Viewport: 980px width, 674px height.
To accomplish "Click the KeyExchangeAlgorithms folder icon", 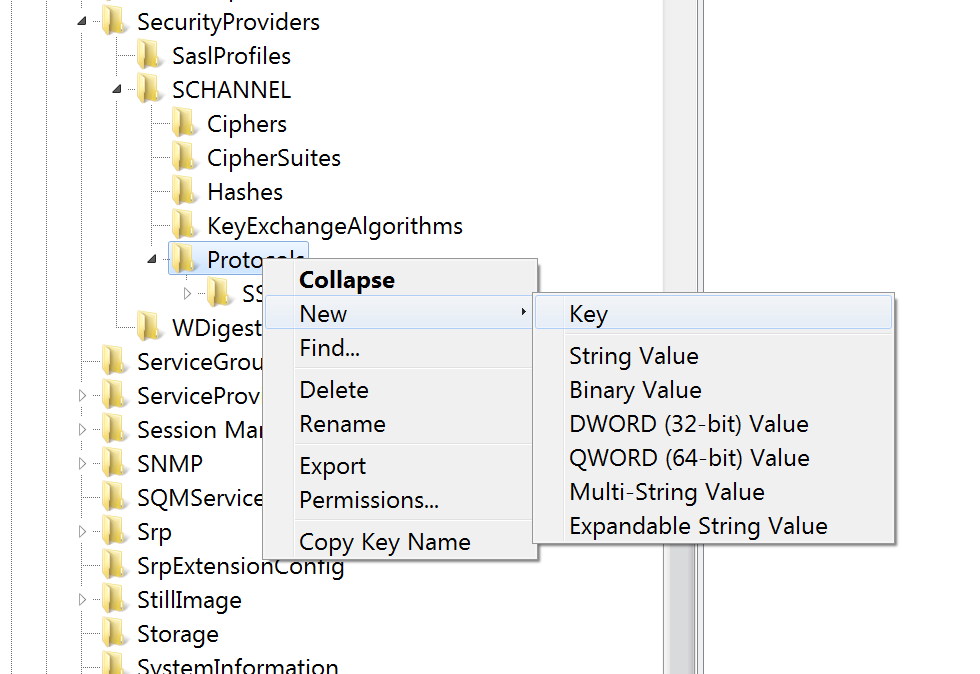I will 184,226.
